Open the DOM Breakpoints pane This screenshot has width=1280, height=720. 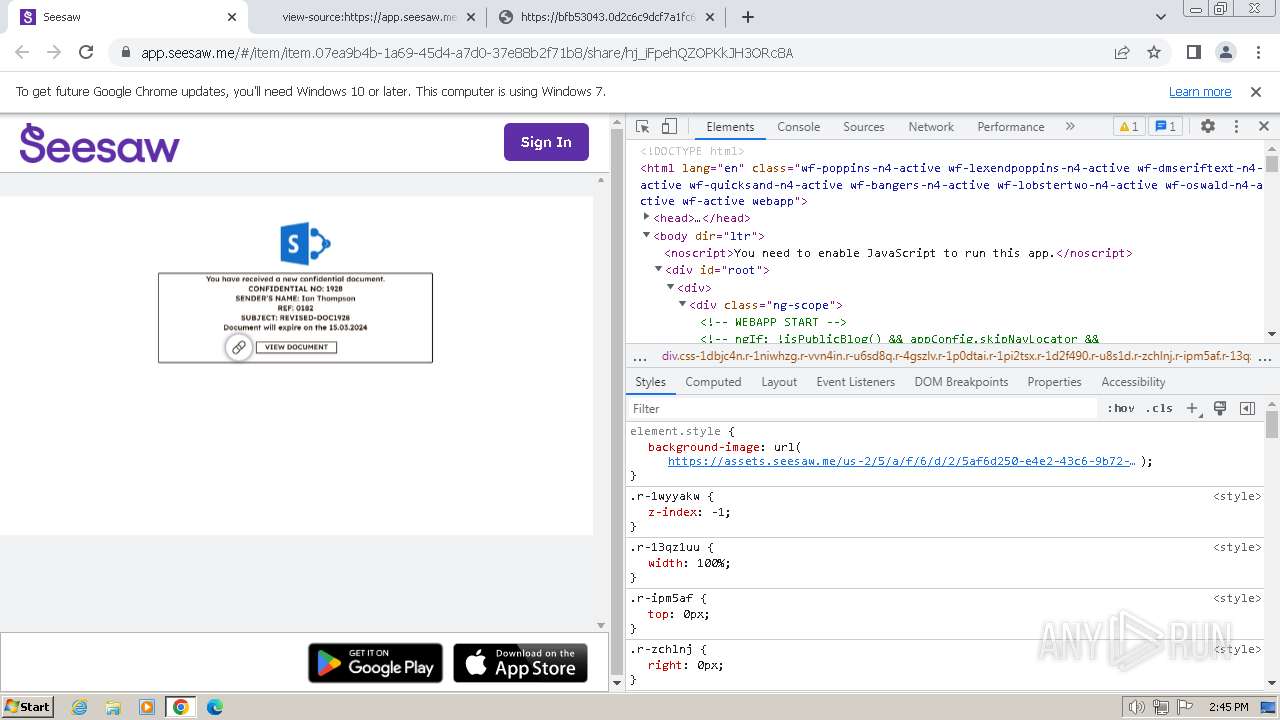962,382
